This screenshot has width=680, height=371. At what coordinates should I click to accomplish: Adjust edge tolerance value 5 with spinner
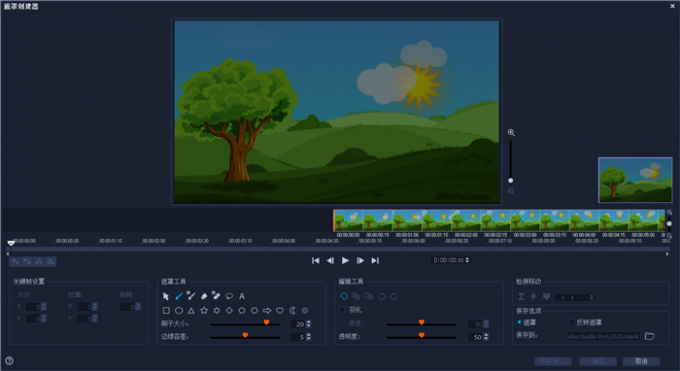coord(309,337)
